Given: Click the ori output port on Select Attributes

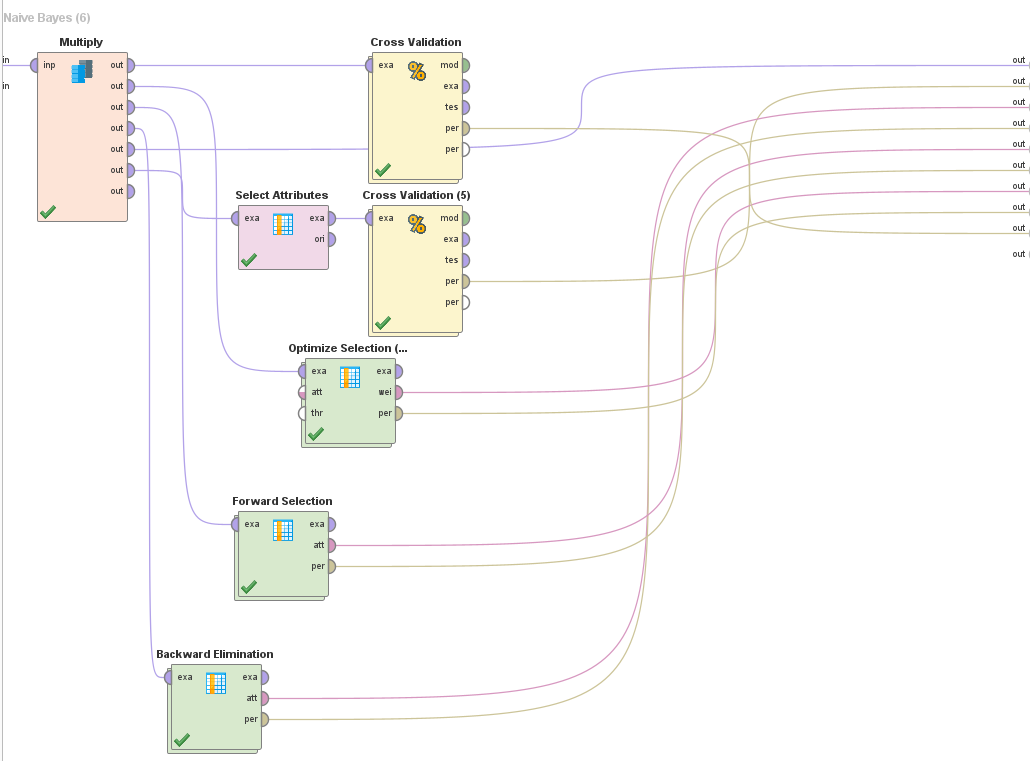Looking at the screenshot, I should [x=331, y=239].
